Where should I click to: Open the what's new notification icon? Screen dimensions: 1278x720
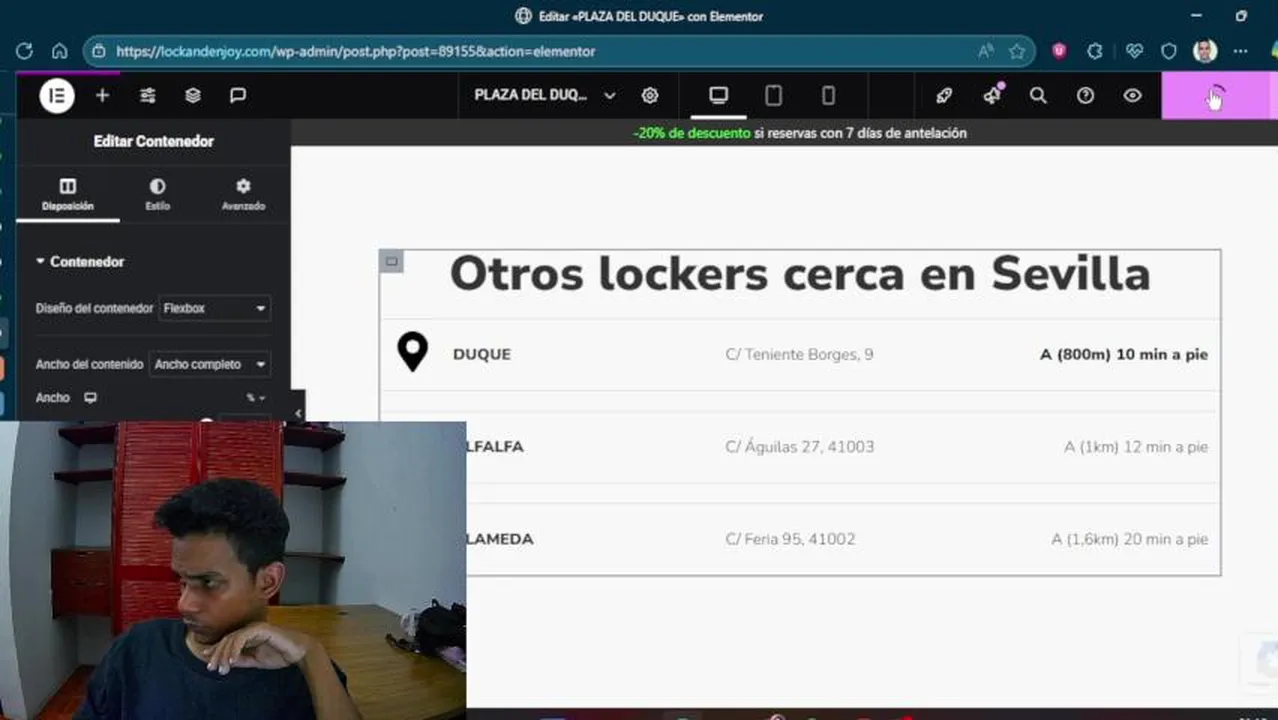[x=992, y=95]
